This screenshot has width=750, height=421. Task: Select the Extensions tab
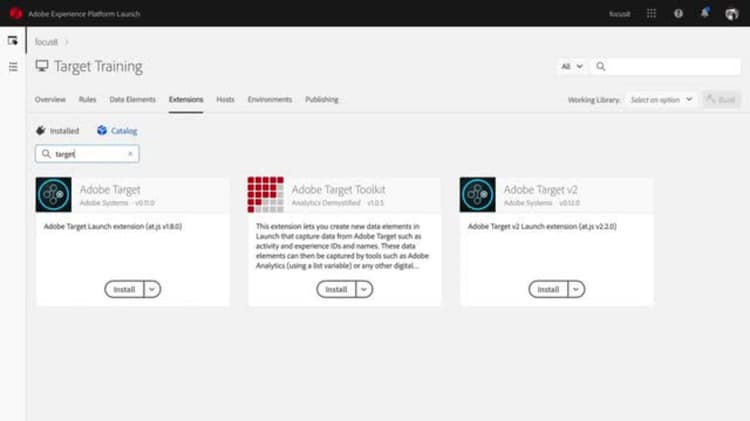(186, 100)
